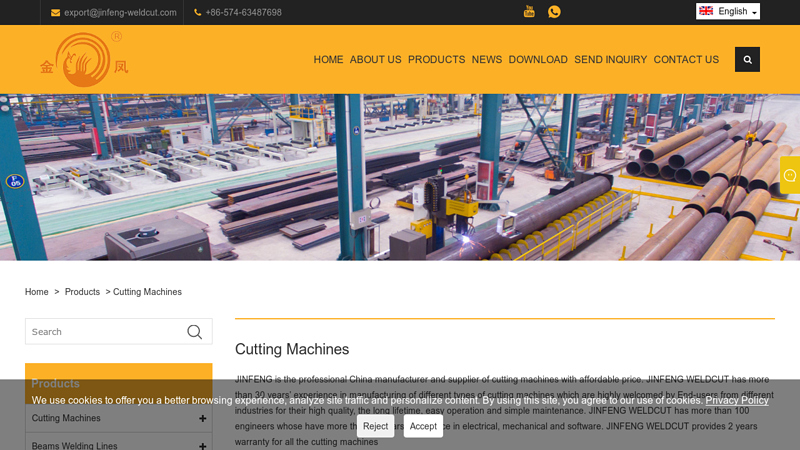
Task: Open the ABOUT US menu item
Action: [x=376, y=60]
